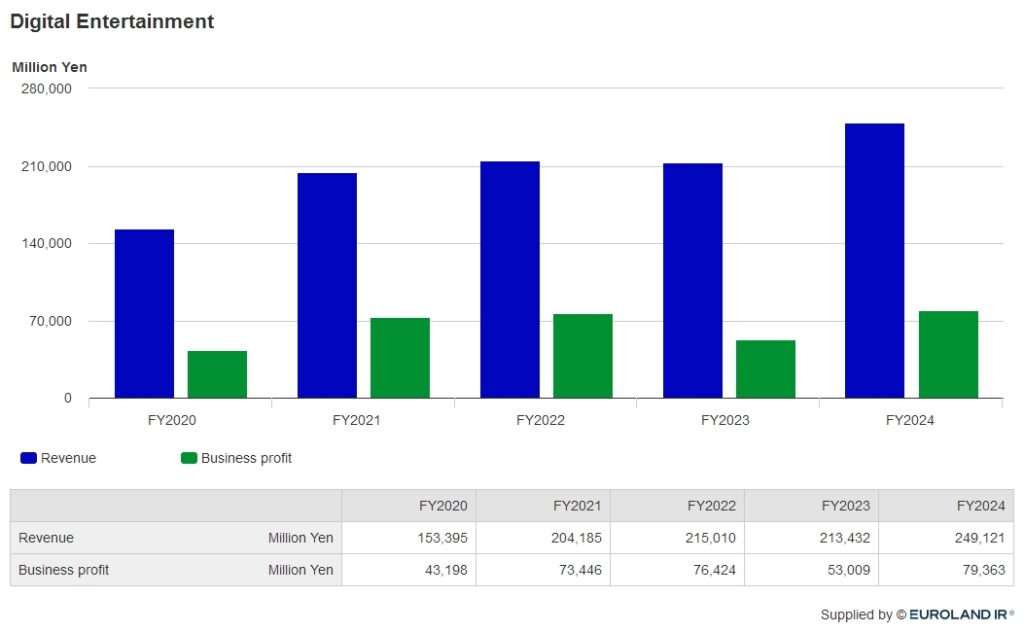
Task: Click the FY2022 Revenue bar
Action: click(510, 280)
